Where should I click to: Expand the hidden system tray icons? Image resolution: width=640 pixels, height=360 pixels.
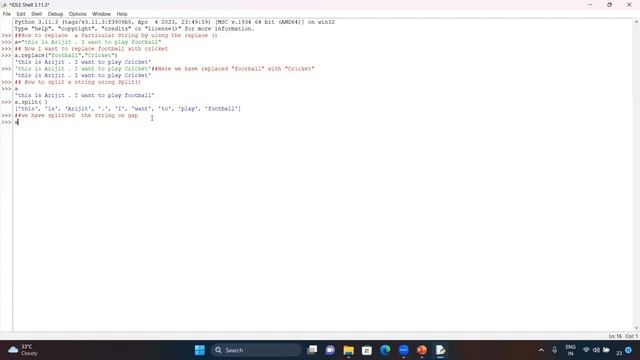(541, 350)
